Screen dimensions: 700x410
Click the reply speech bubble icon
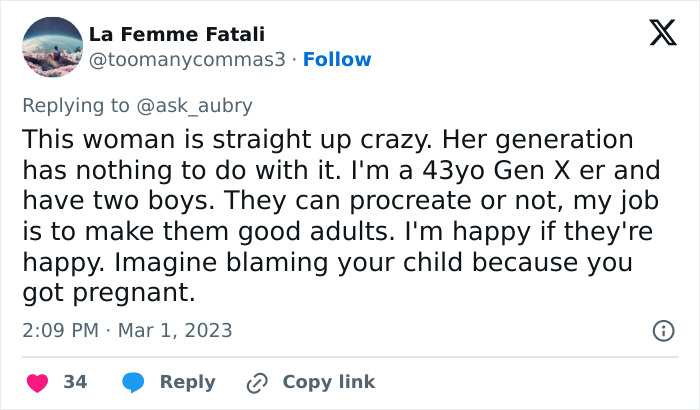[x=134, y=382]
